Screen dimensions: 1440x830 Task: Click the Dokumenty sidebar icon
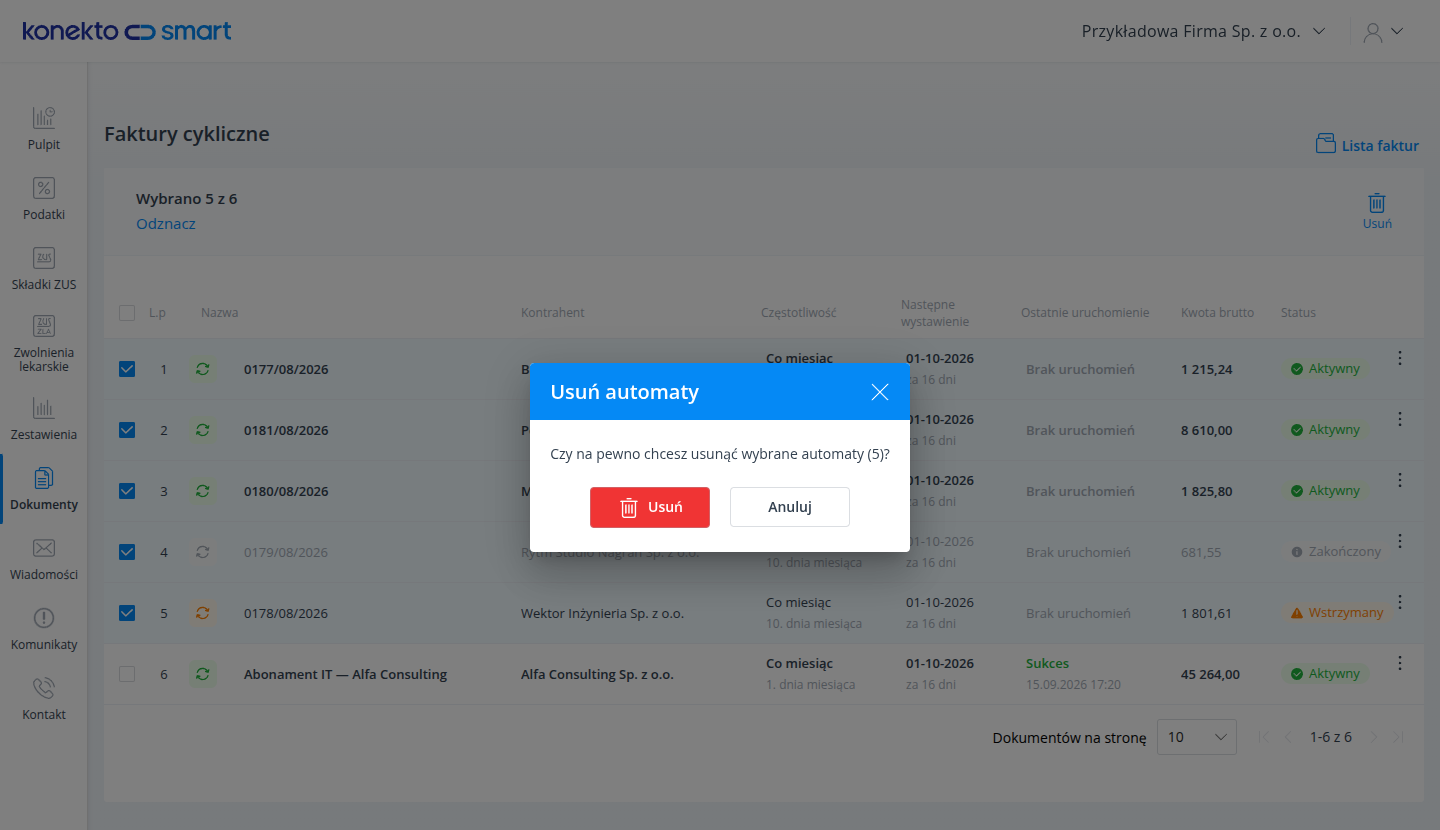tap(44, 478)
